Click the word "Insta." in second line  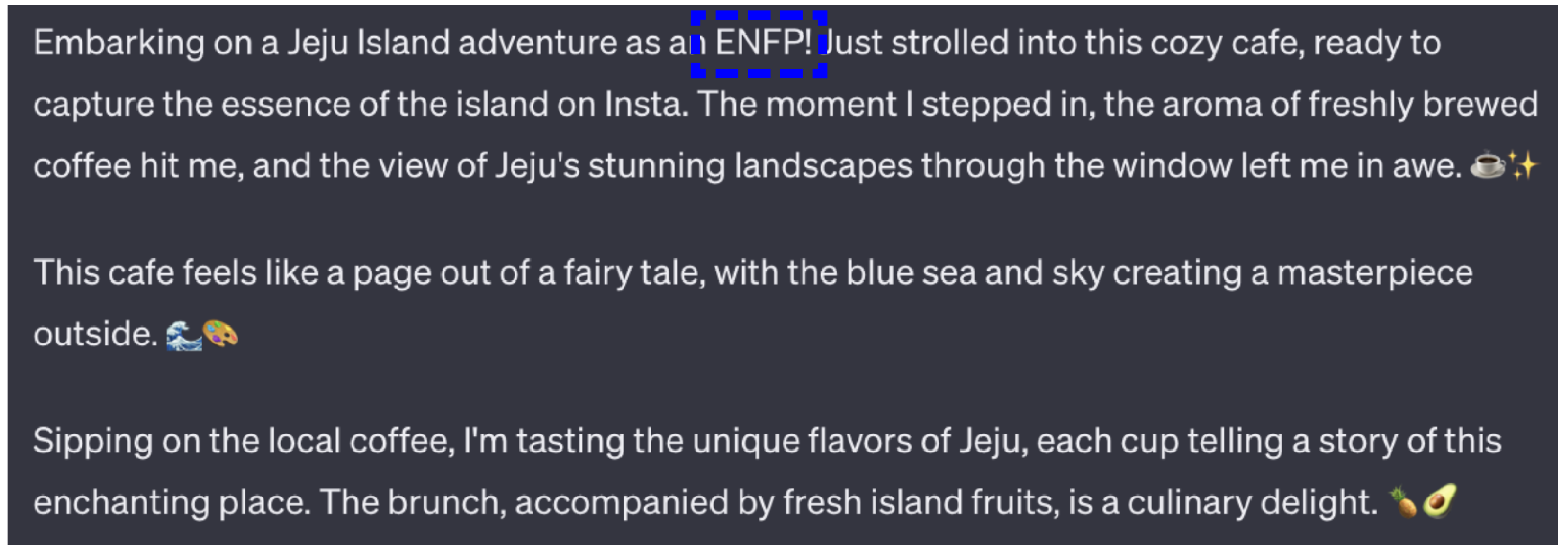[646, 104]
